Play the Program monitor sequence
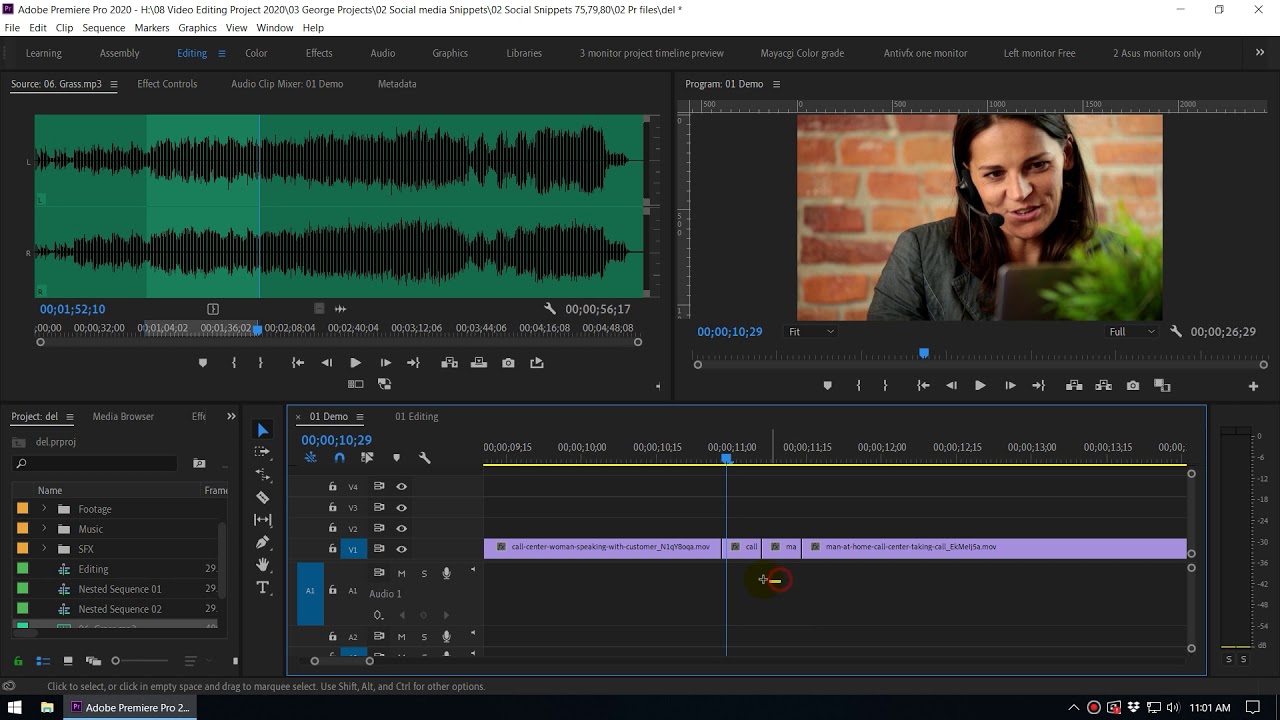Viewport: 1280px width, 720px height. (980, 386)
